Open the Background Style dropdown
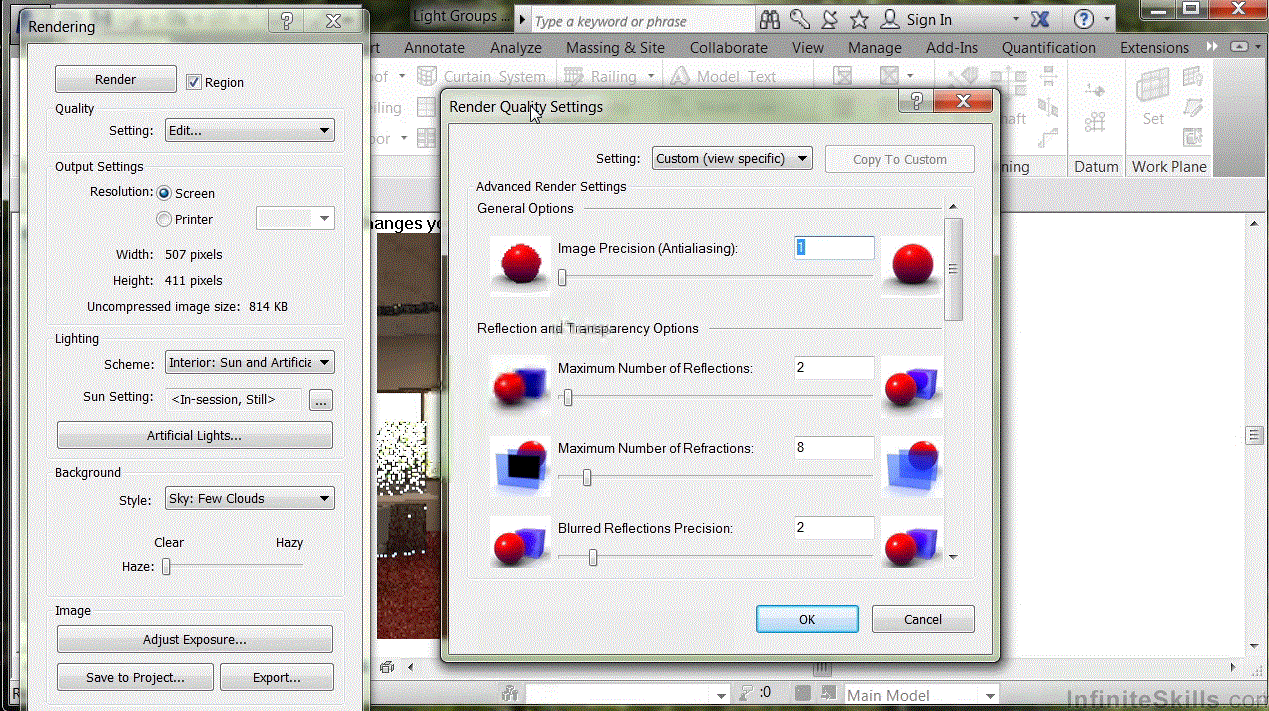1269x711 pixels. click(x=249, y=498)
